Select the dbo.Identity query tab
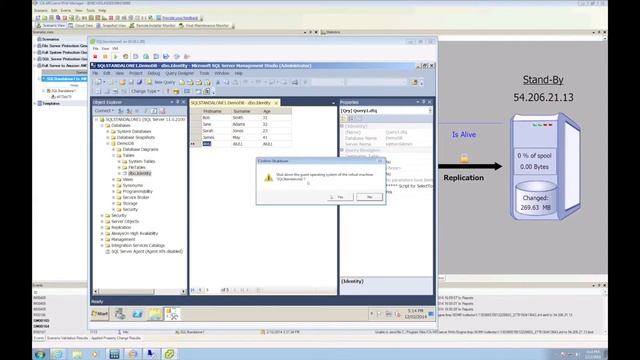Screen dimensions: 640x360 tap(231, 103)
